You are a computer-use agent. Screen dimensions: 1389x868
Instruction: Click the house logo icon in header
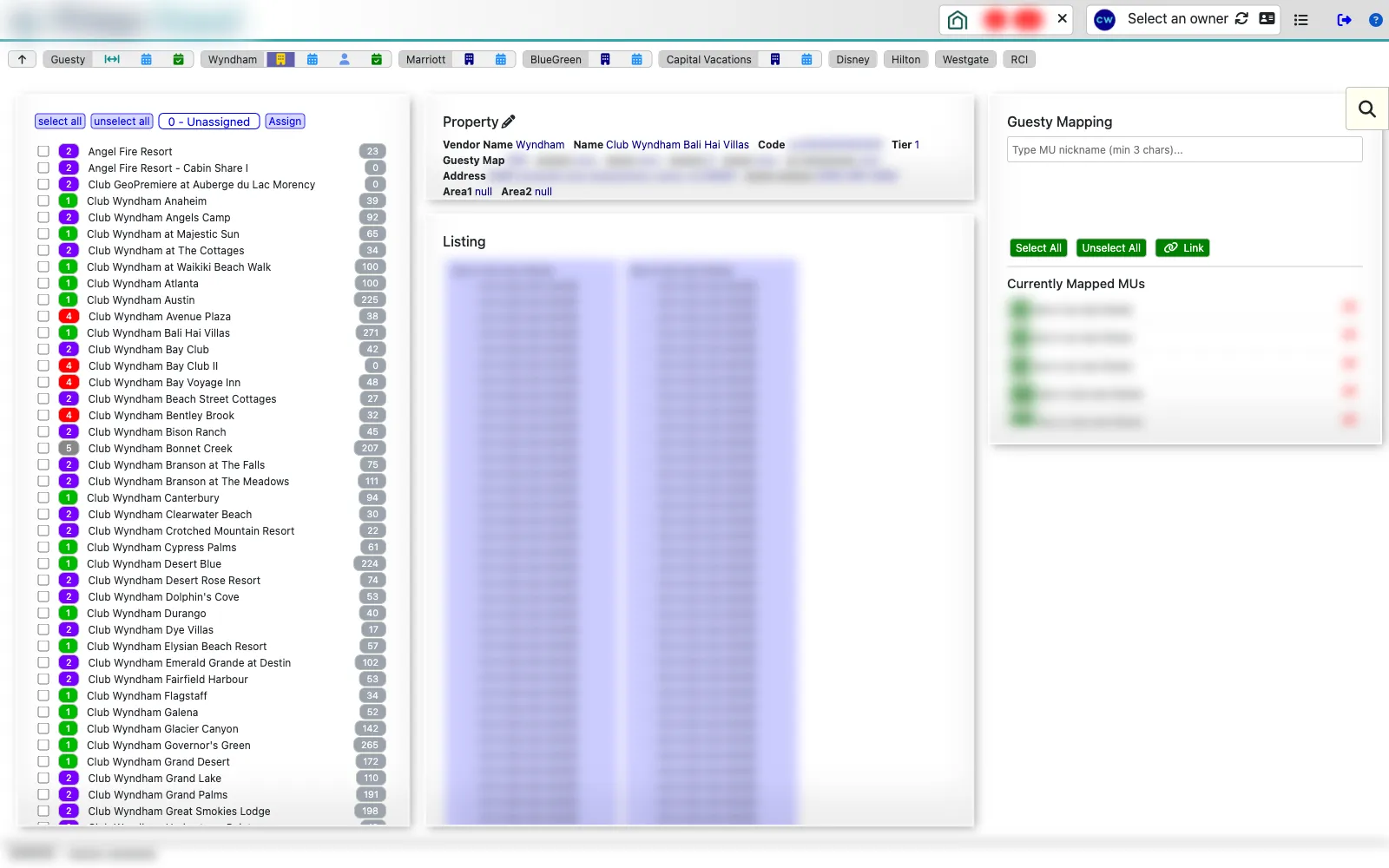pyautogui.click(x=958, y=19)
